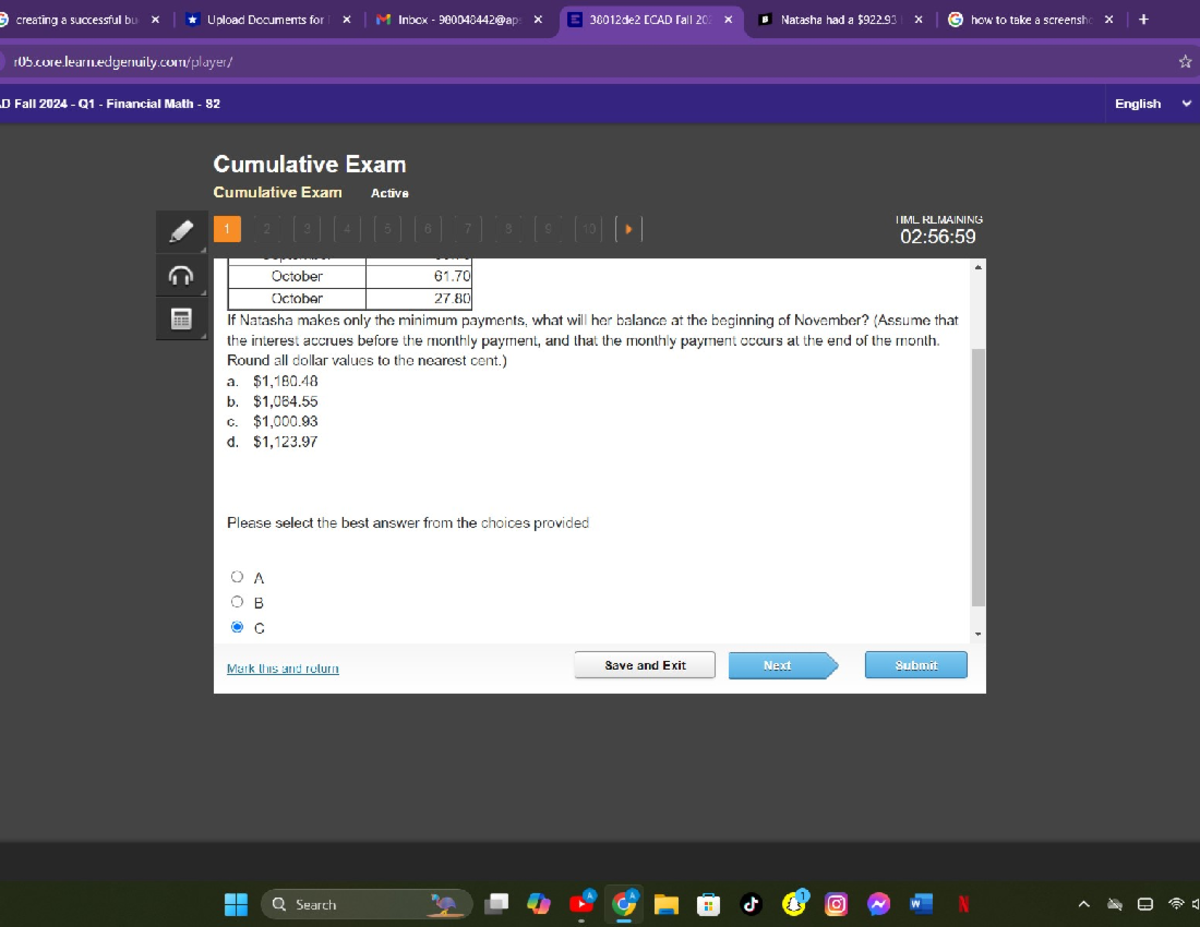Open Snapchat from the taskbar
1200x927 pixels.
click(x=794, y=904)
